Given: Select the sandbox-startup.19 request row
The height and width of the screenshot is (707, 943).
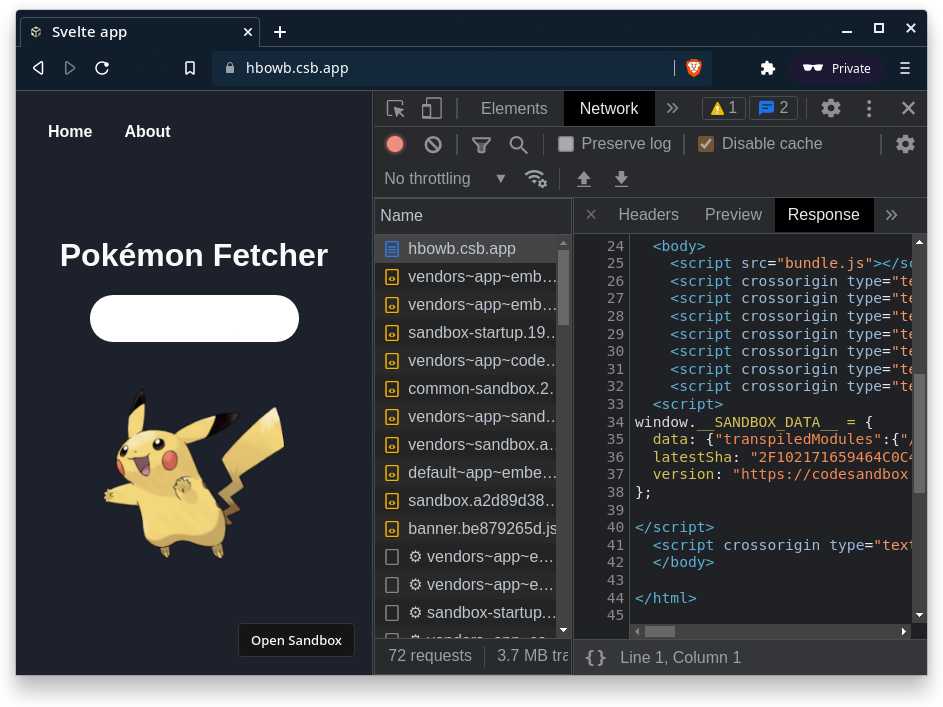Looking at the screenshot, I should click(467, 332).
